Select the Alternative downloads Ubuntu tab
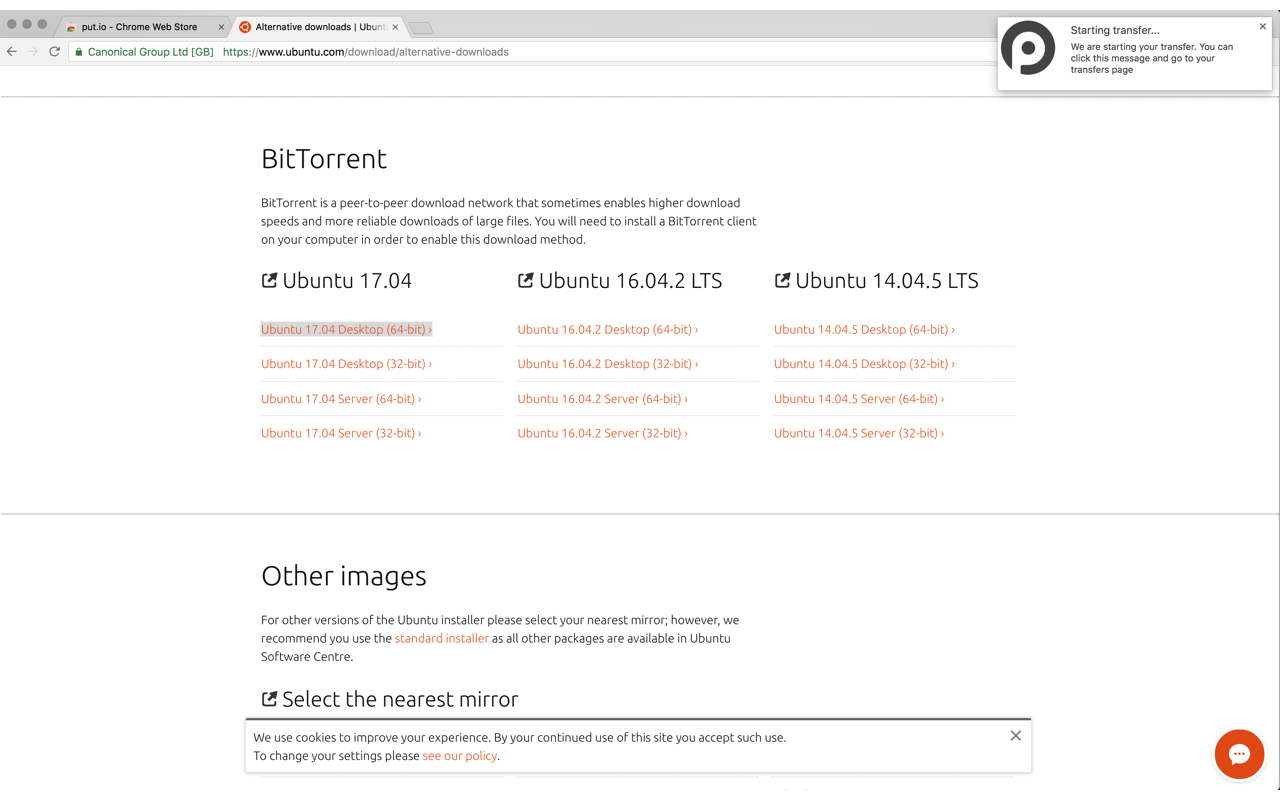This screenshot has height=800, width=1280. pos(315,27)
